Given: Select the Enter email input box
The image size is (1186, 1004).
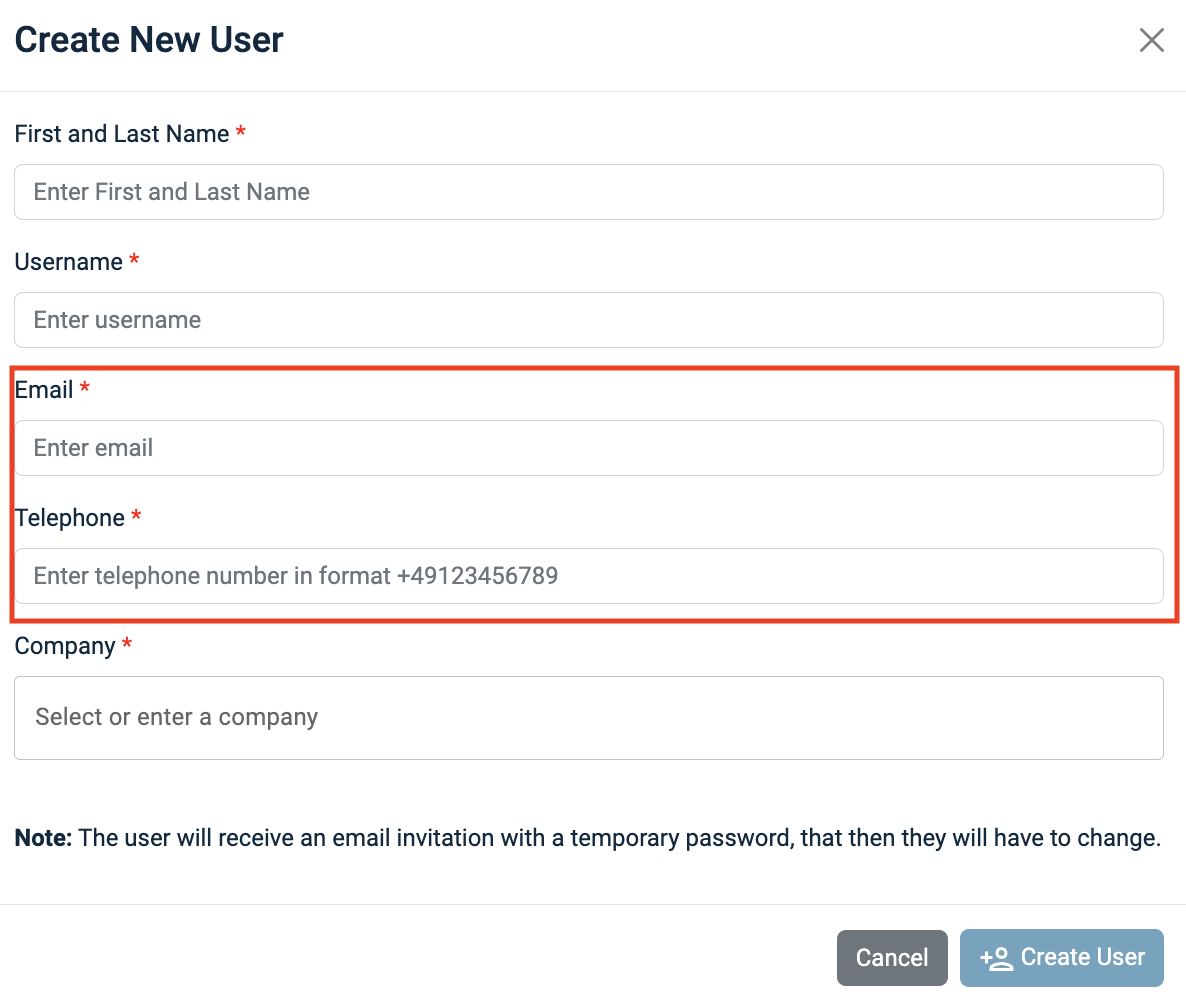Looking at the screenshot, I should pyautogui.click(x=588, y=448).
